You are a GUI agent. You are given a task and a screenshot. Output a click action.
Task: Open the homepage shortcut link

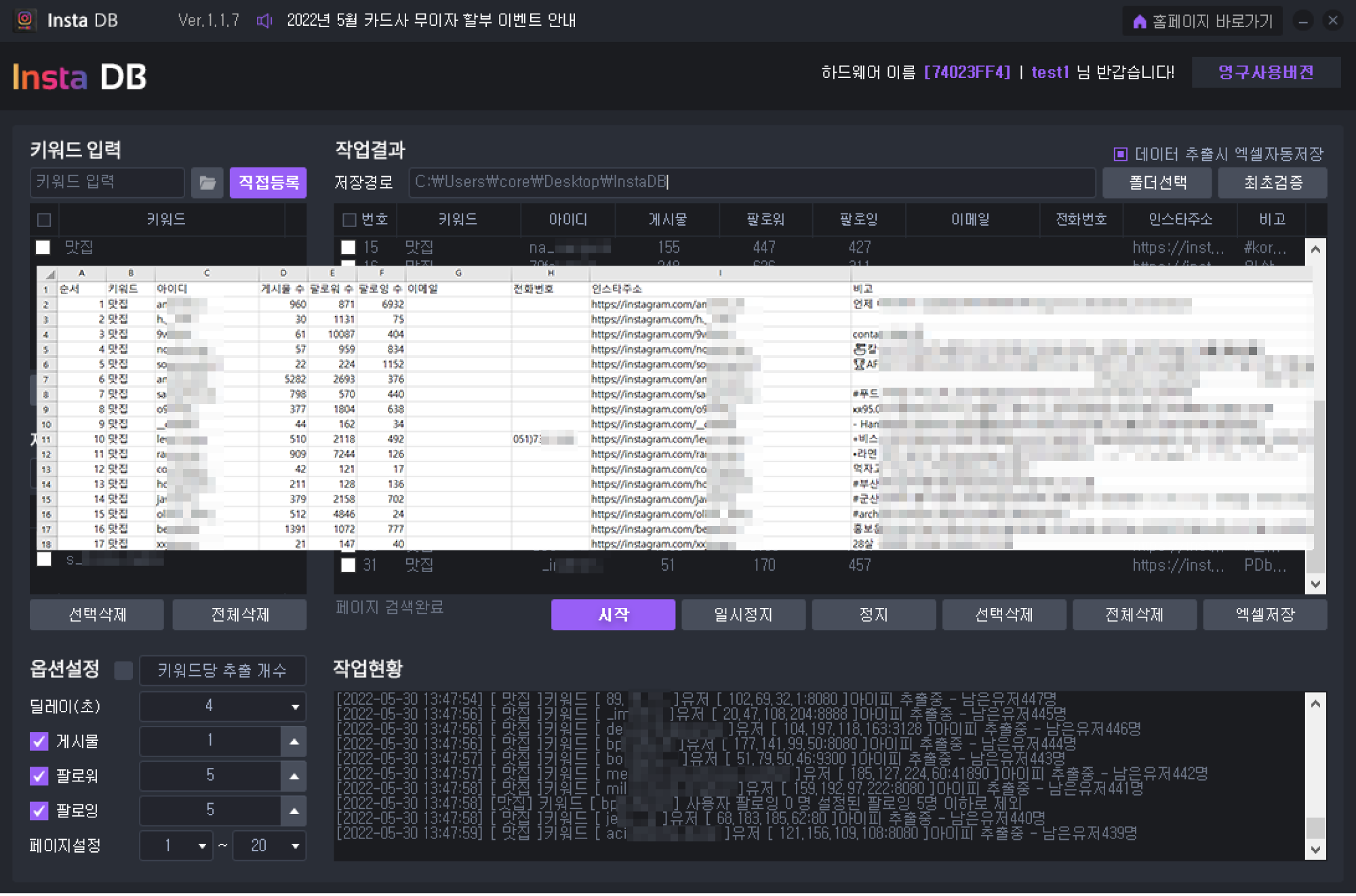point(1202,21)
